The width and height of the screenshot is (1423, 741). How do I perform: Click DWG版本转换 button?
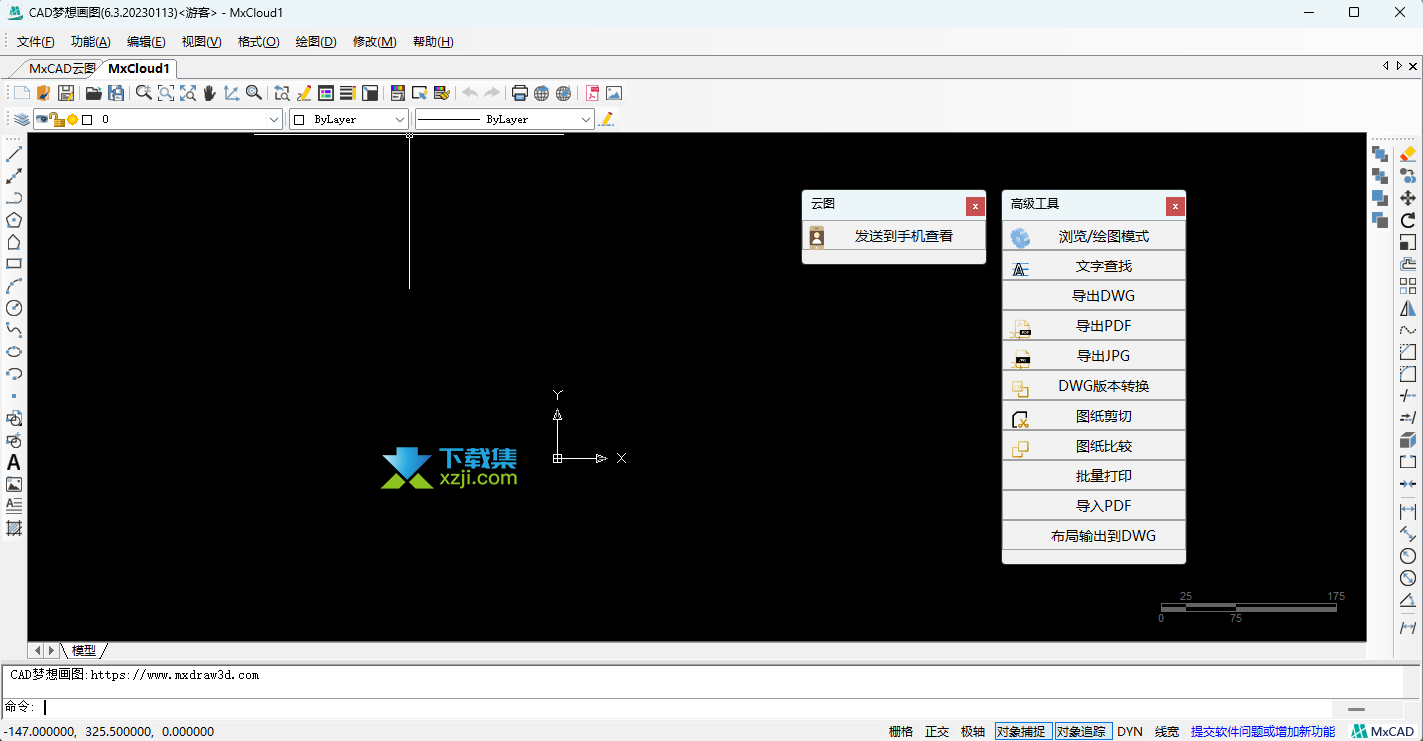1094,386
